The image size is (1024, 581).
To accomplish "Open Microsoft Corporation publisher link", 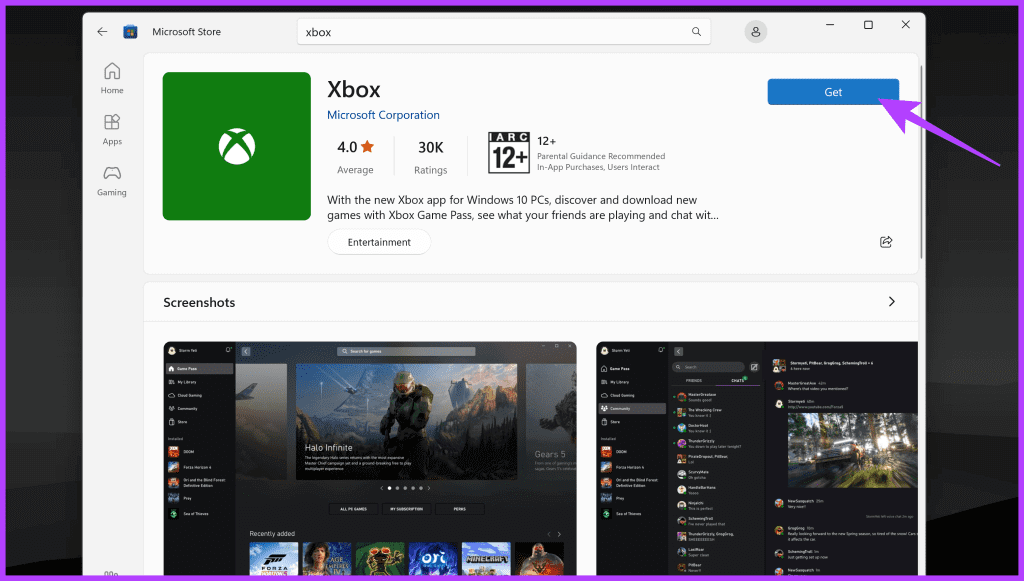I will tap(383, 115).
